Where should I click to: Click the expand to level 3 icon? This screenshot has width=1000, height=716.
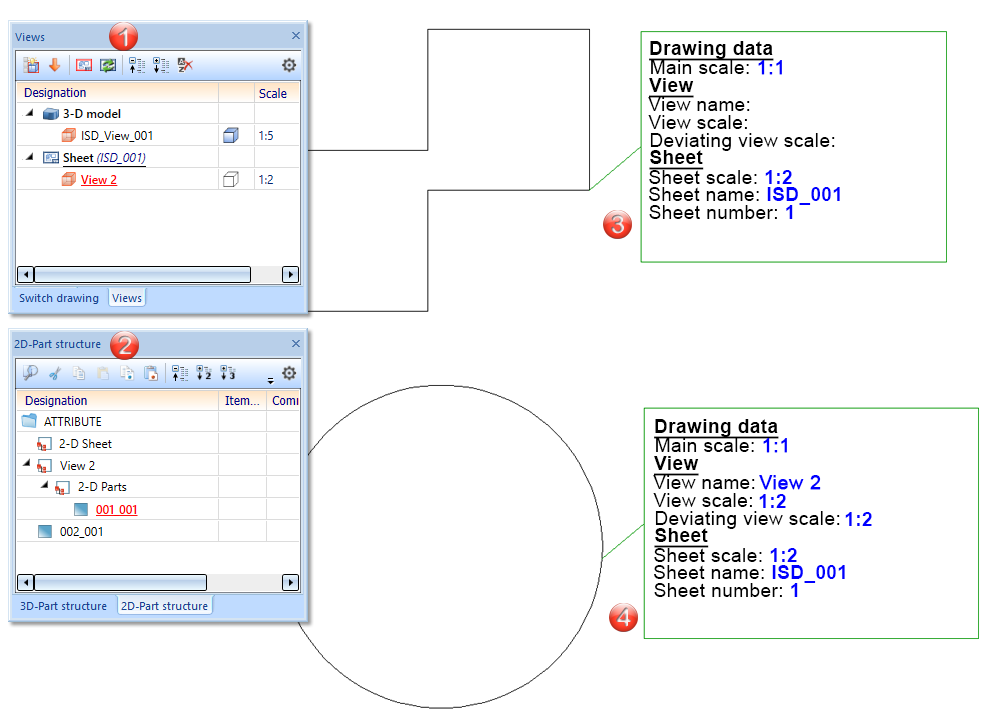pos(228,373)
